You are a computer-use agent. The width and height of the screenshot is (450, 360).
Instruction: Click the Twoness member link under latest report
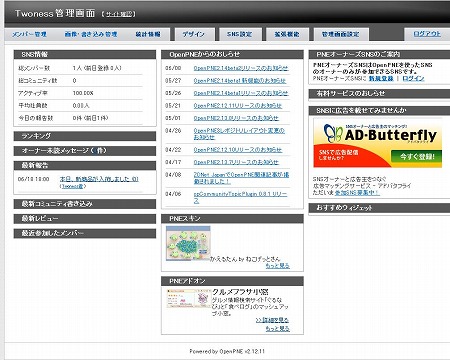click(72, 186)
